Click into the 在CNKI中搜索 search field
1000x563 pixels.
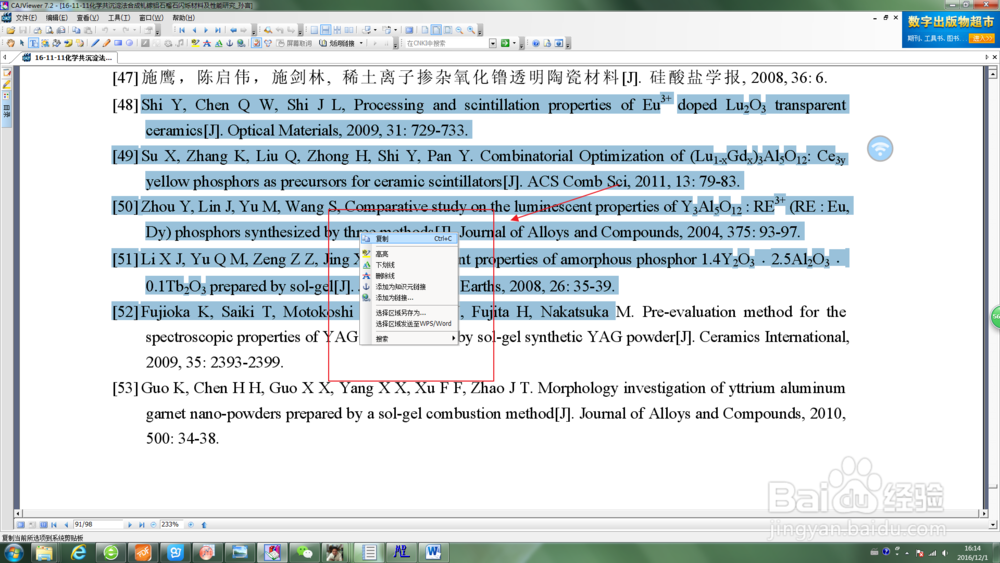click(446, 43)
